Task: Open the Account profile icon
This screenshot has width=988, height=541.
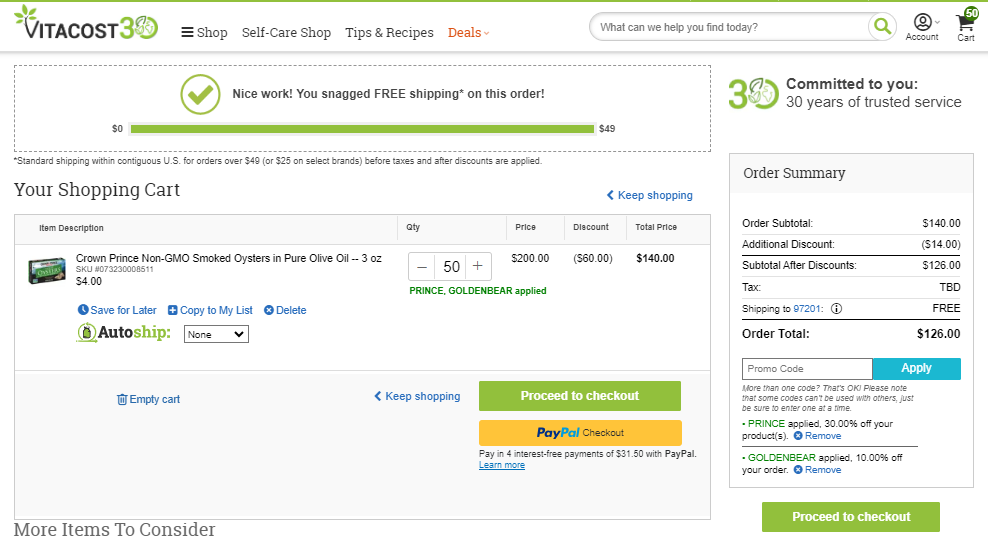Action: pos(922,22)
